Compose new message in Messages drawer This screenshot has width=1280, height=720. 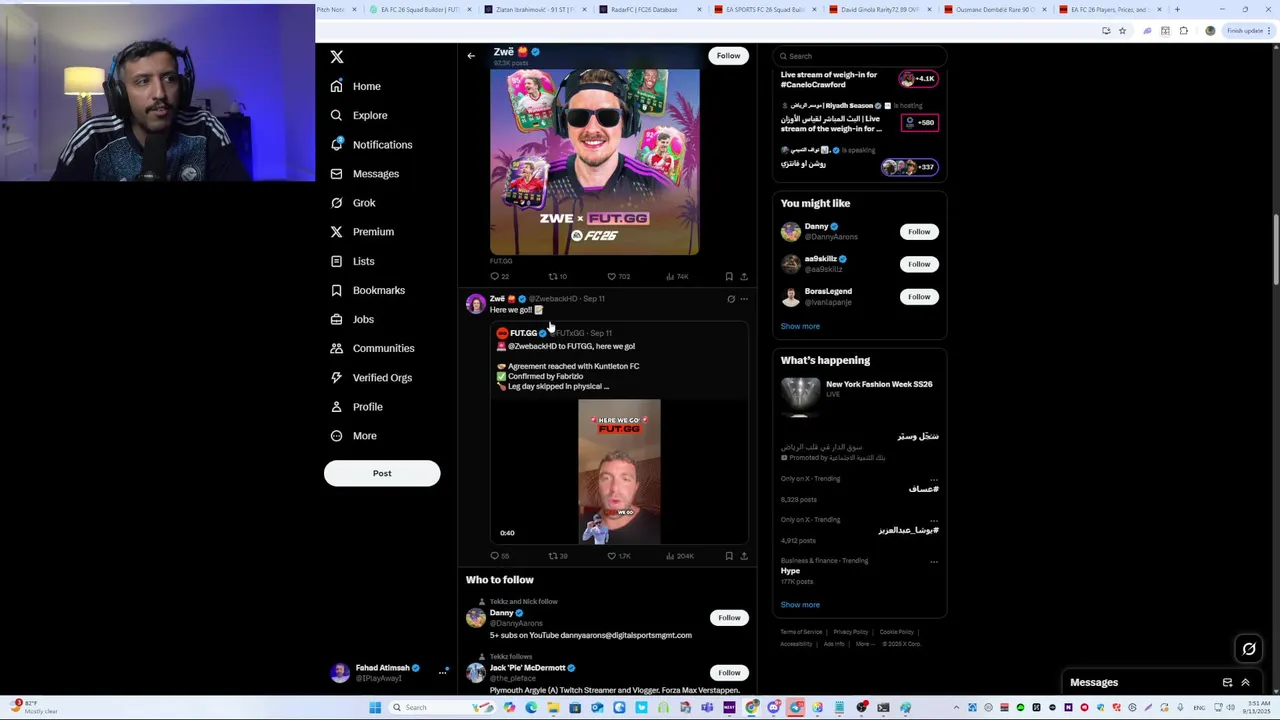pos(1227,683)
